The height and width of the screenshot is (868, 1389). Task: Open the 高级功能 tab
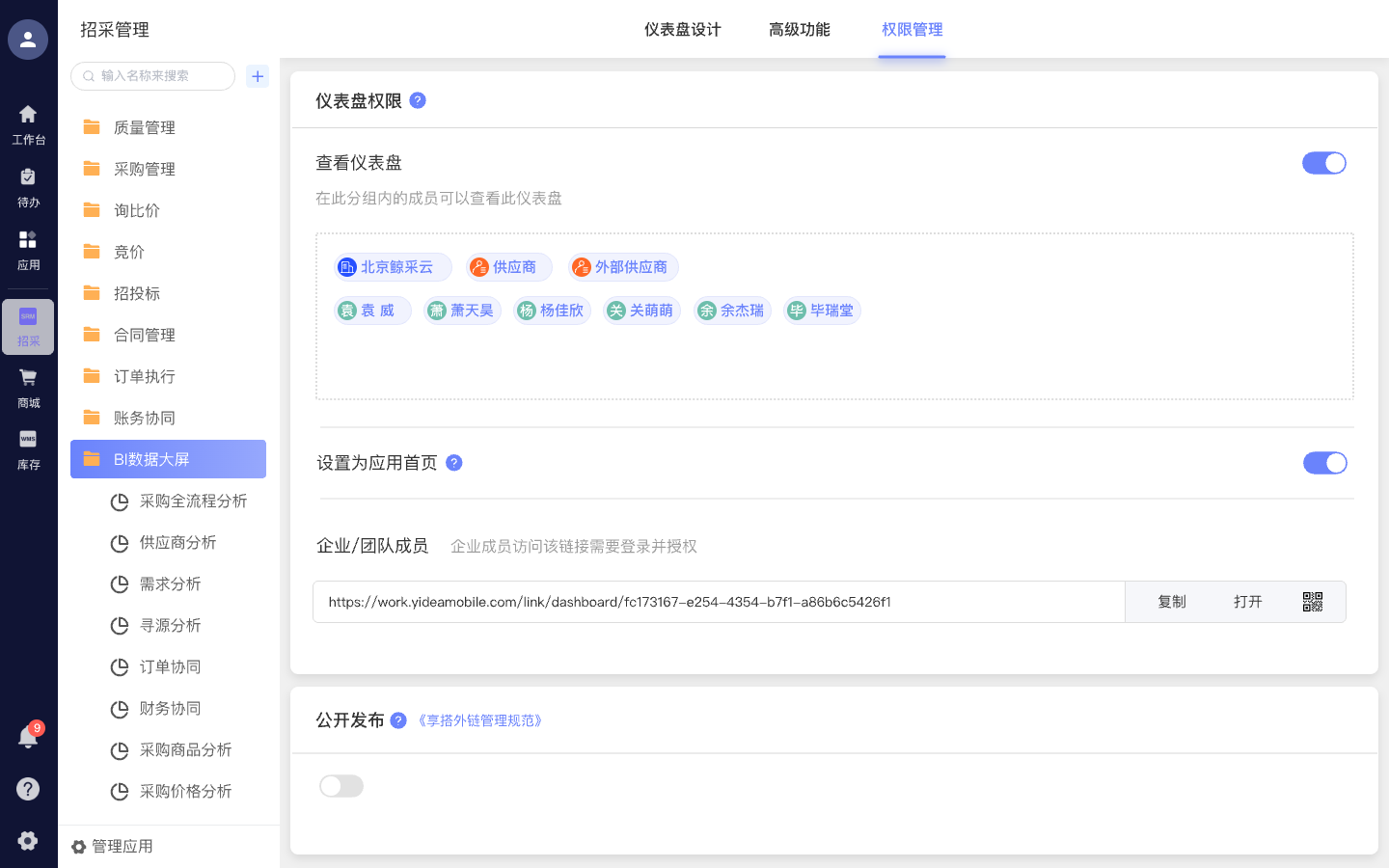pyautogui.click(x=800, y=30)
